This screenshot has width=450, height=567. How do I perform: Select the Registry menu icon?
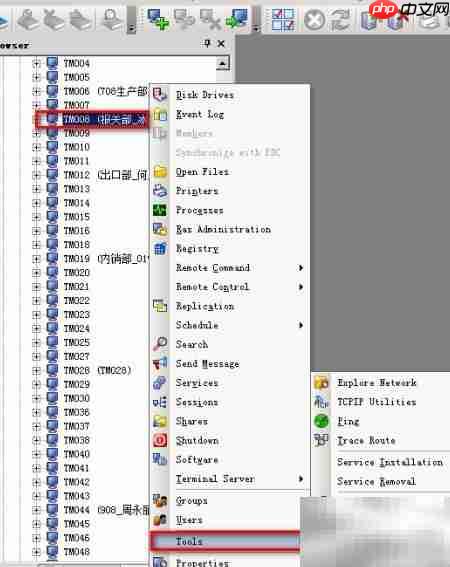[x=160, y=248]
